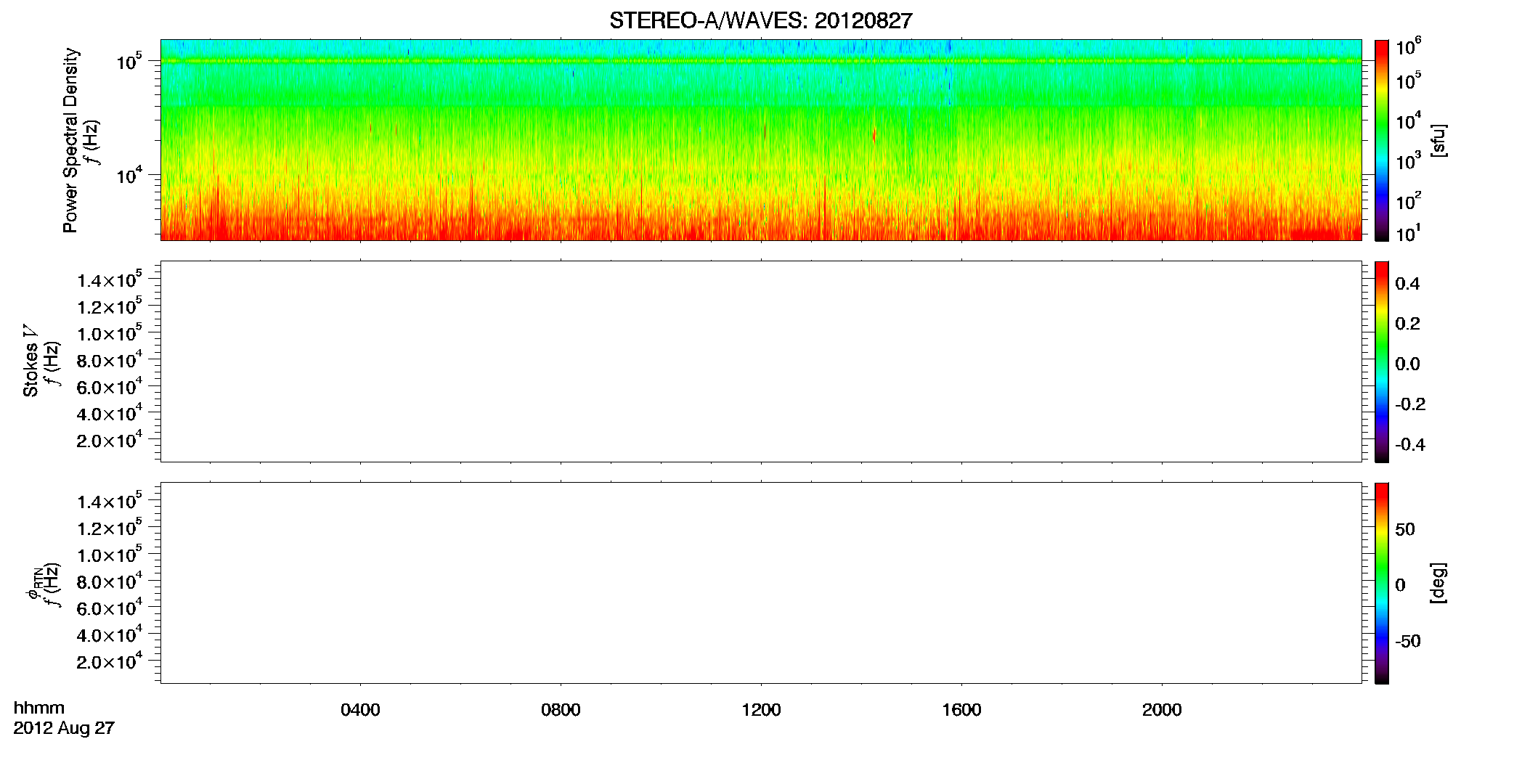Click the -0.4 label on Stokes V colorbar

(1410, 444)
